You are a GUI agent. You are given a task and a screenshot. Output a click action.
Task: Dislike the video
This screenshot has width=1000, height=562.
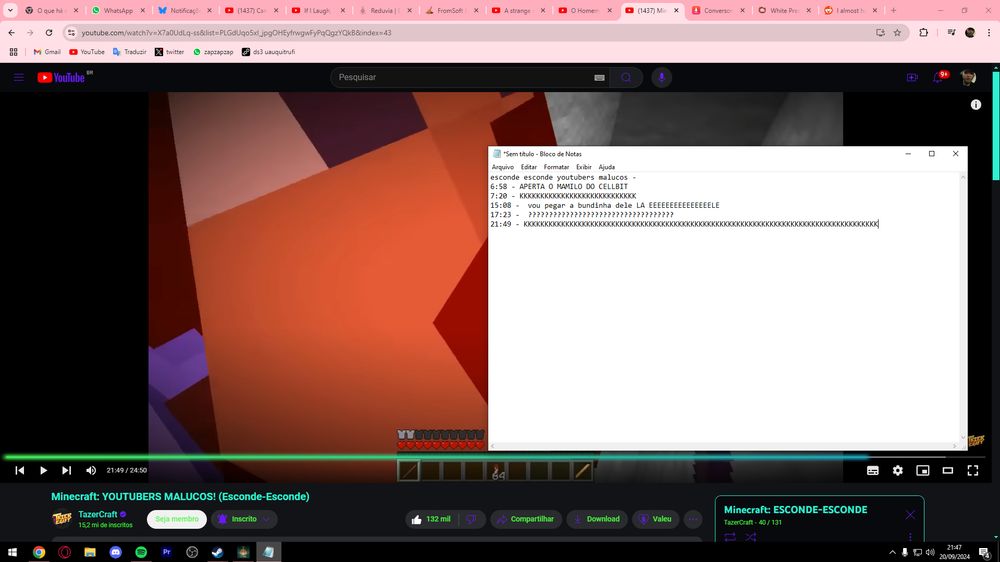472,519
